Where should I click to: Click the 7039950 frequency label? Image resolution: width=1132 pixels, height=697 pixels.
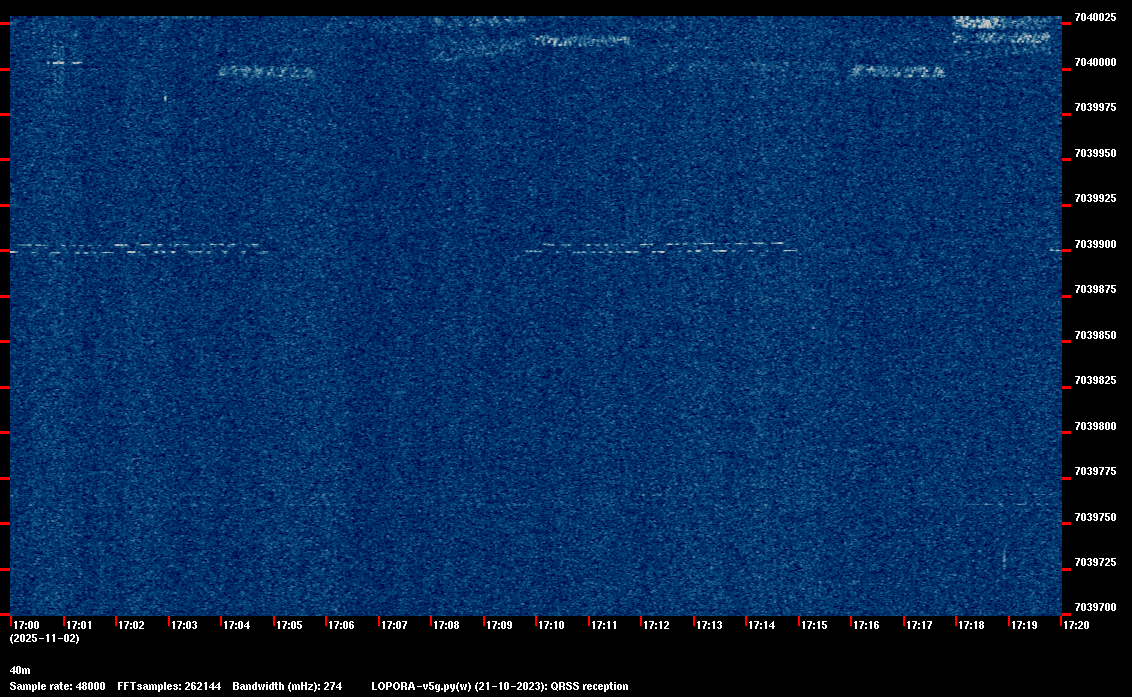click(x=1095, y=153)
